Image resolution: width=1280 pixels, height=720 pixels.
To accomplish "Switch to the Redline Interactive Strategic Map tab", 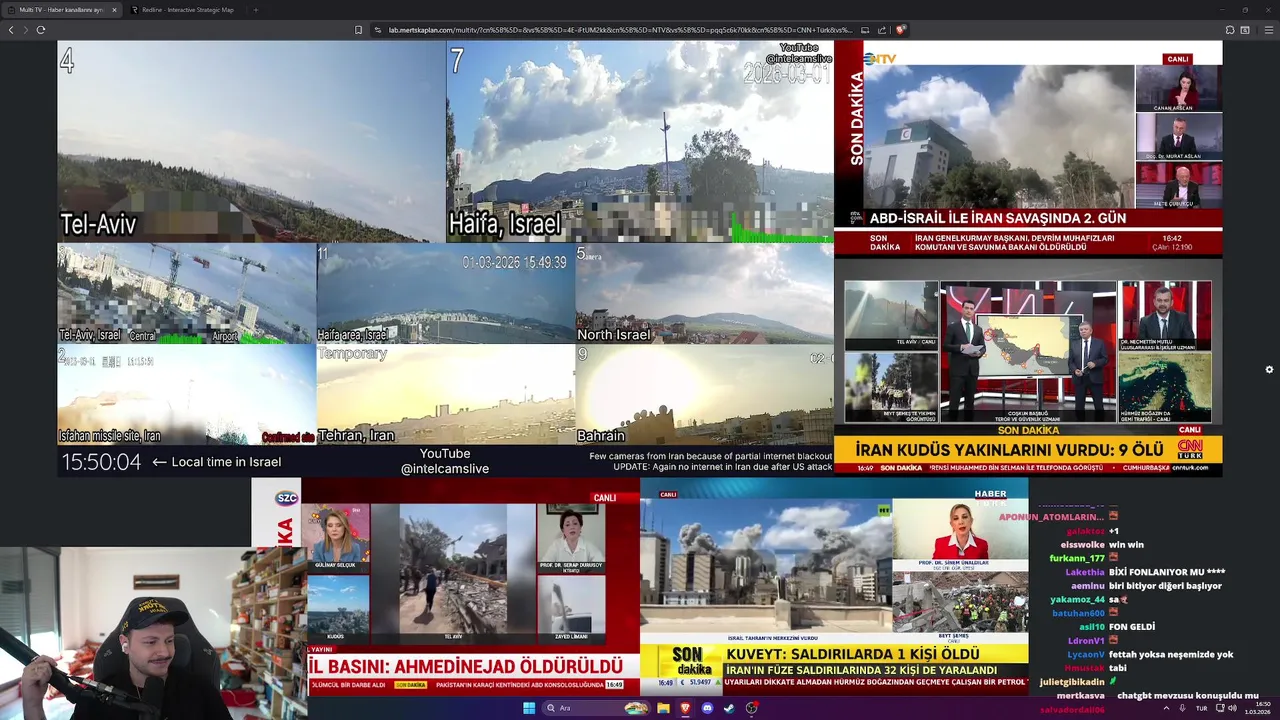I will pos(186,10).
